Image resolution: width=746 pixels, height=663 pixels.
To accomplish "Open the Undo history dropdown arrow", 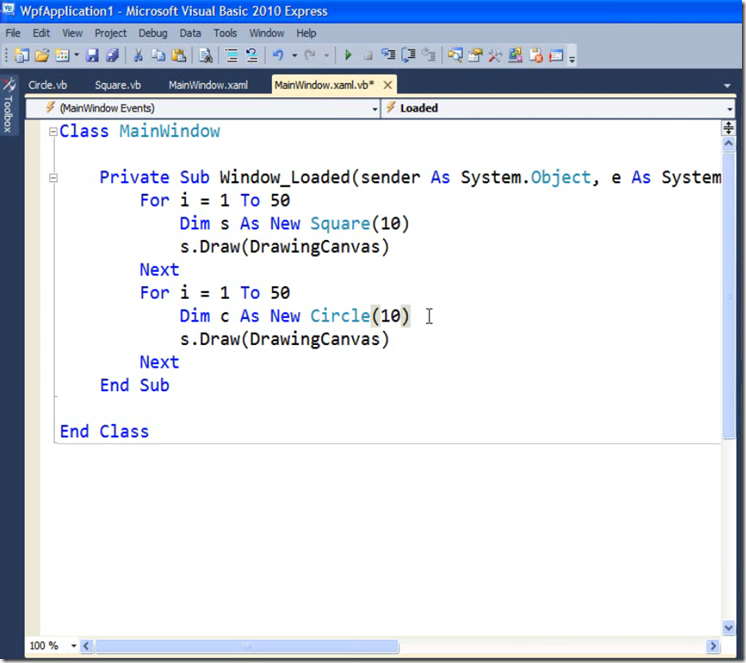I will [x=294, y=56].
